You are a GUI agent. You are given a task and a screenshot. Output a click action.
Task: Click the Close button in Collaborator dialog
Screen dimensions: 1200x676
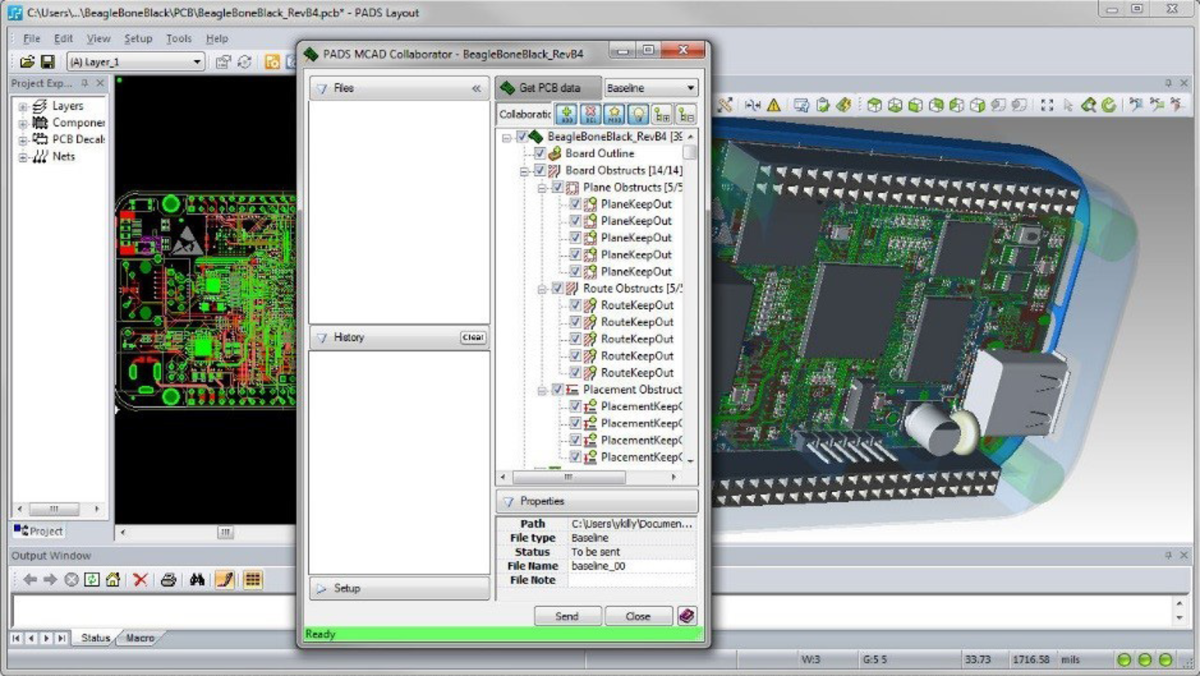[x=638, y=616]
